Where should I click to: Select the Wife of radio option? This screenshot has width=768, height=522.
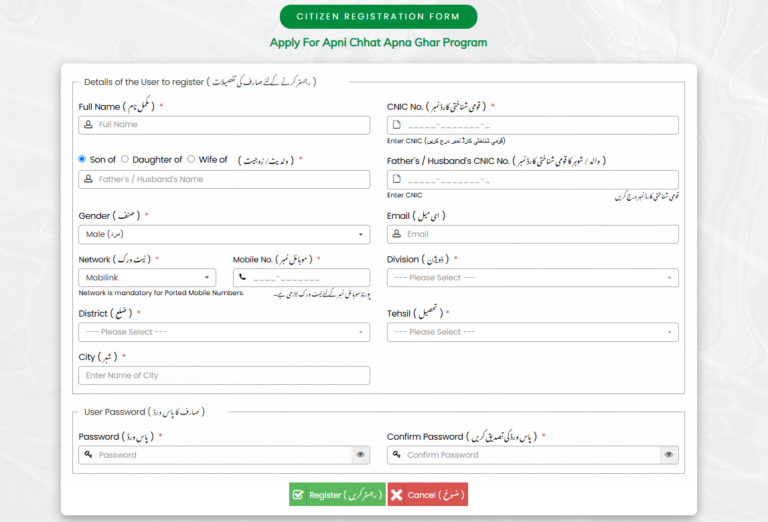click(191, 159)
